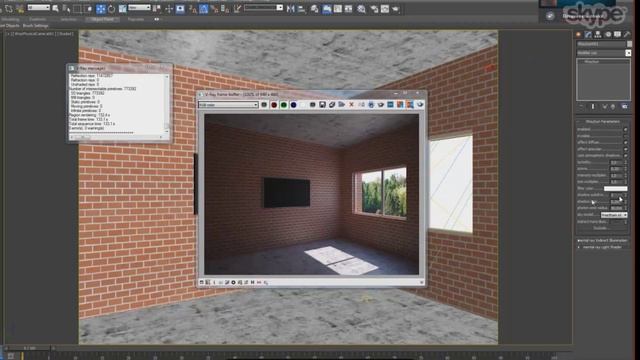Clear image with the X icon in frame buffer
The width and height of the screenshot is (640, 360).
[x=351, y=105]
